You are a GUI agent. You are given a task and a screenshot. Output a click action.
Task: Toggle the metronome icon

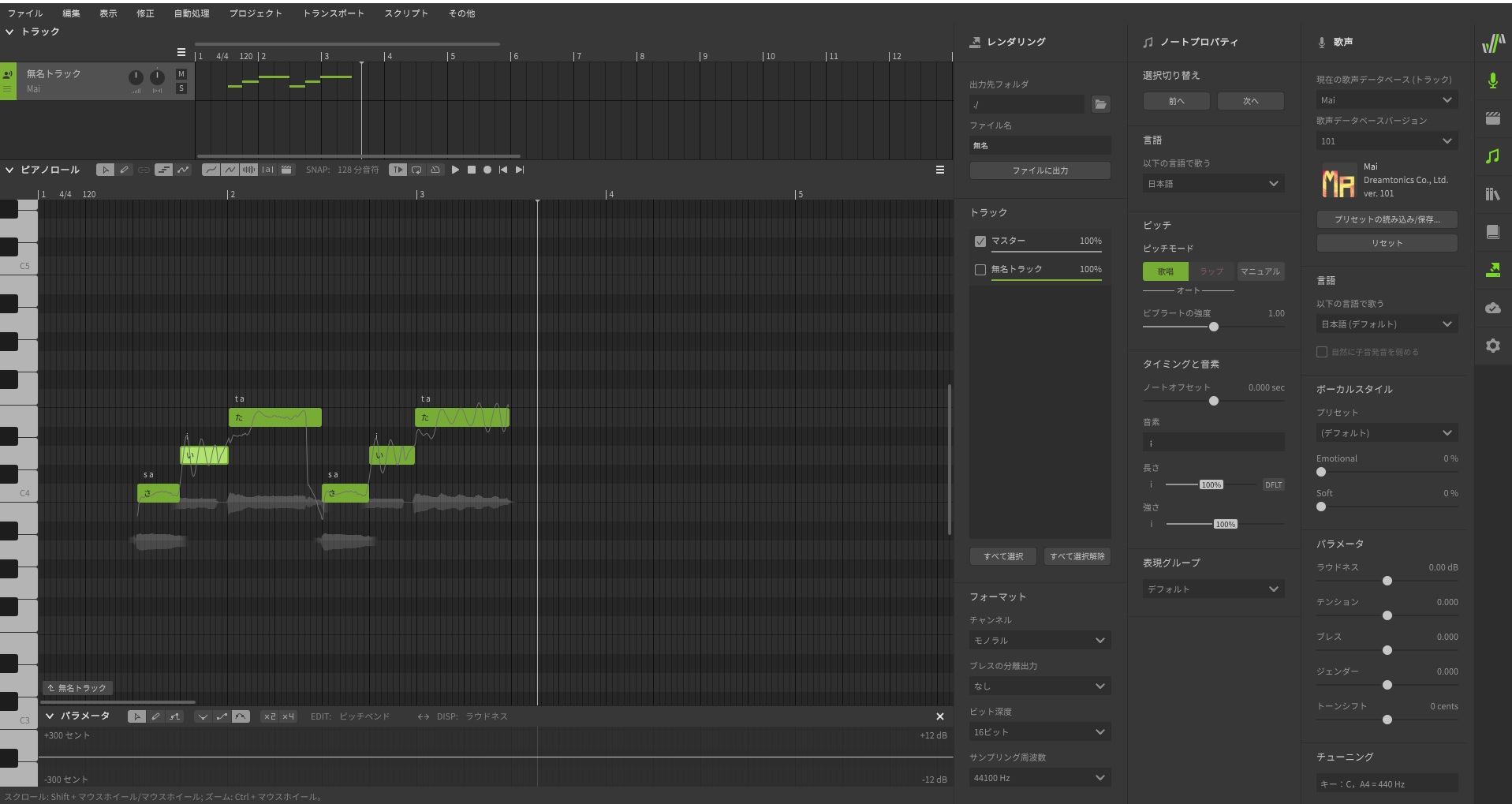tap(435, 170)
